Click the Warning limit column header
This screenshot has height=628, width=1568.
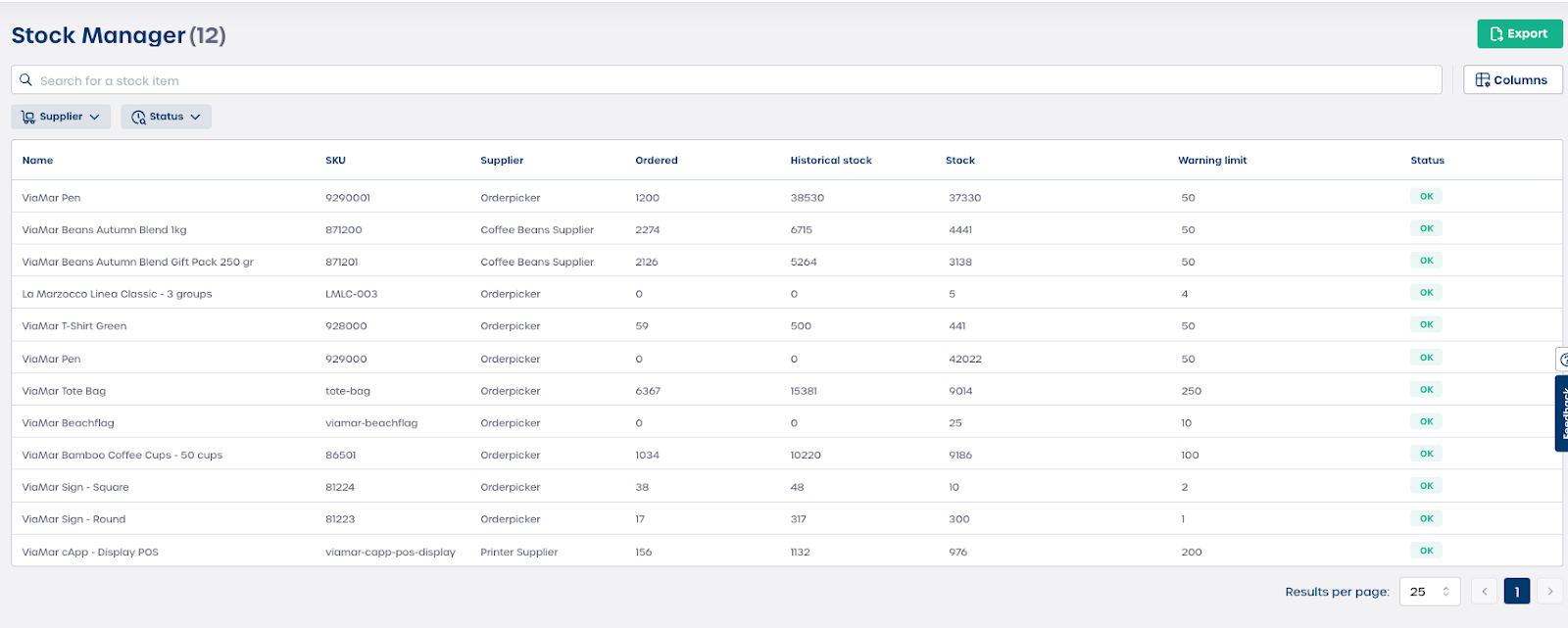[x=1211, y=161]
